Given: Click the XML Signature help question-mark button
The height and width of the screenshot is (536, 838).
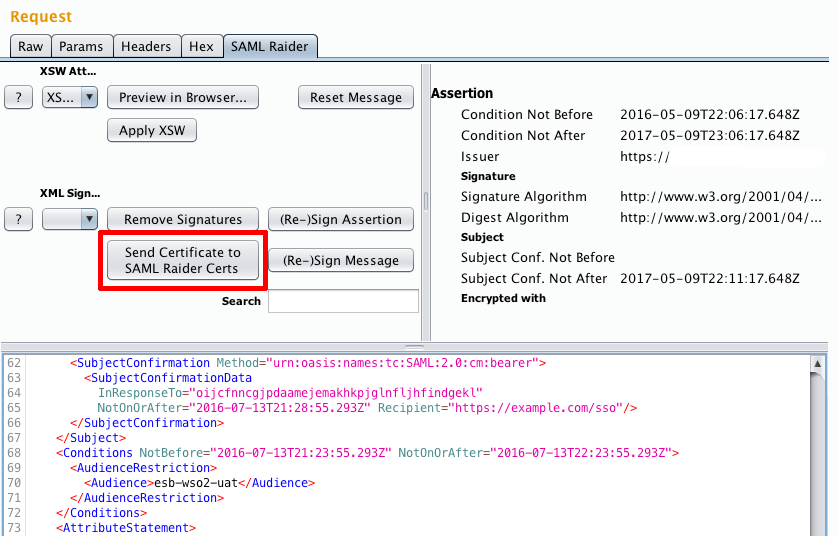Looking at the screenshot, I should point(19,219).
